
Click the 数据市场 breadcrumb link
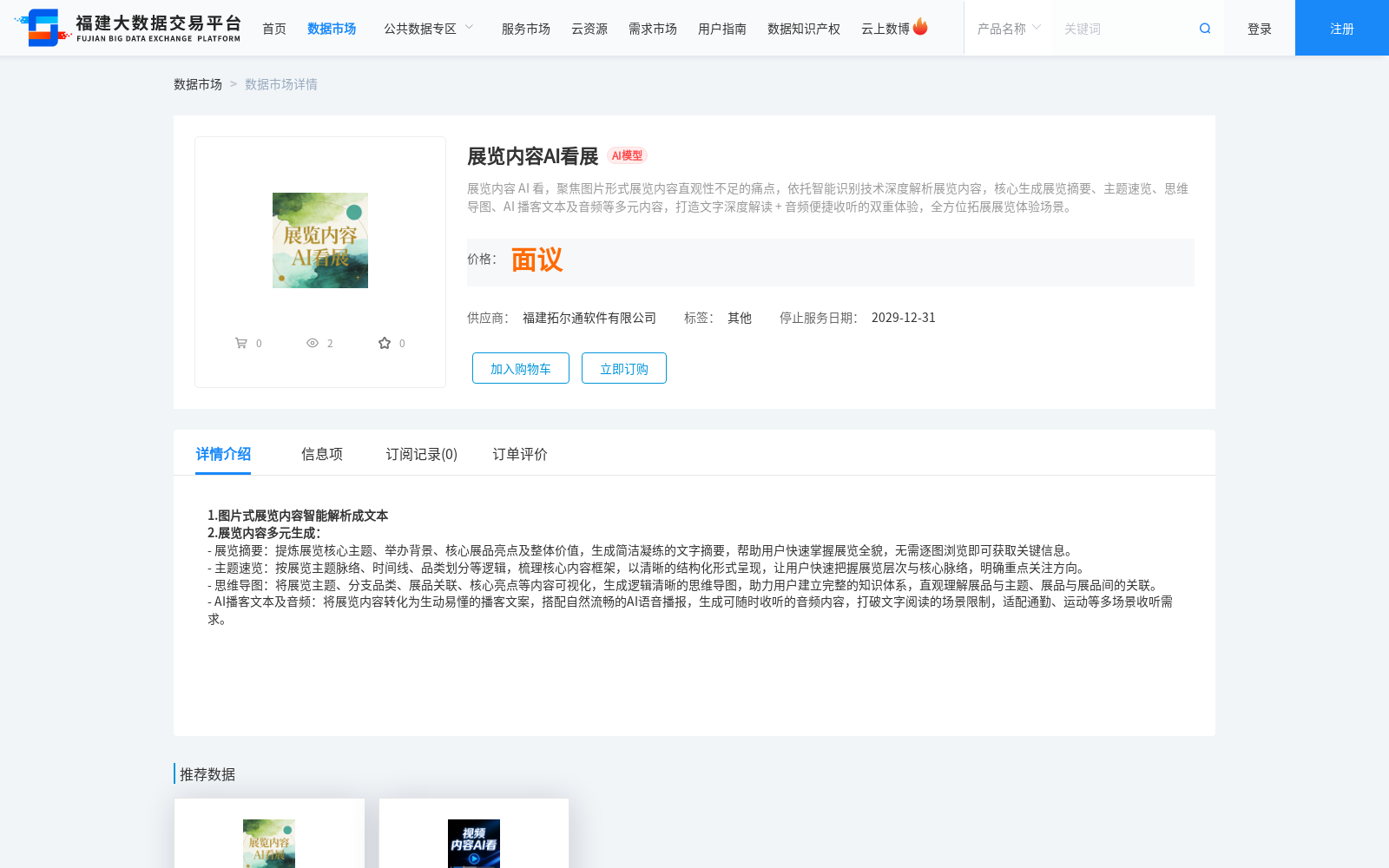click(198, 84)
